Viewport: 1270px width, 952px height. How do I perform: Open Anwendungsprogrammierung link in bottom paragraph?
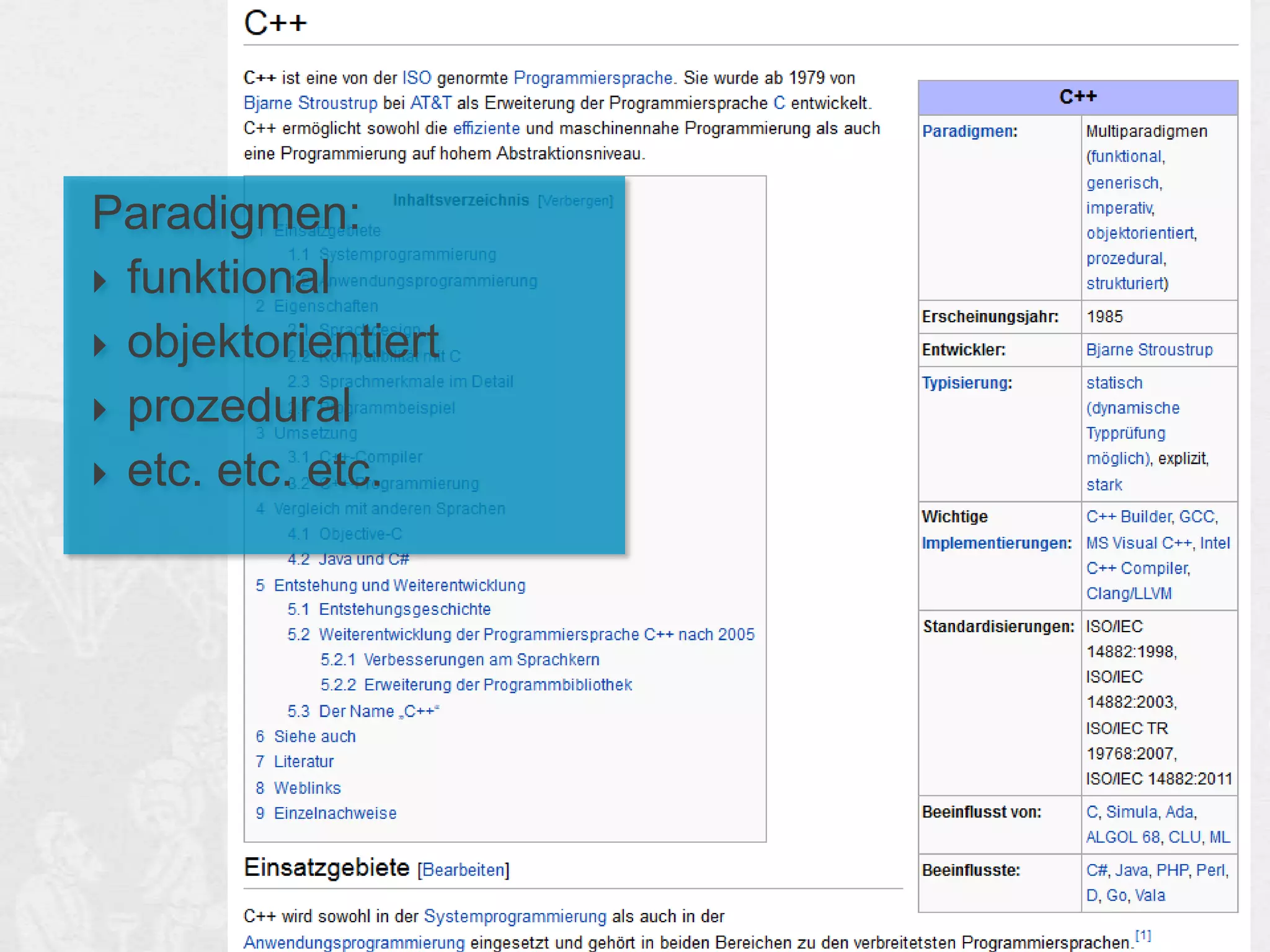354,943
